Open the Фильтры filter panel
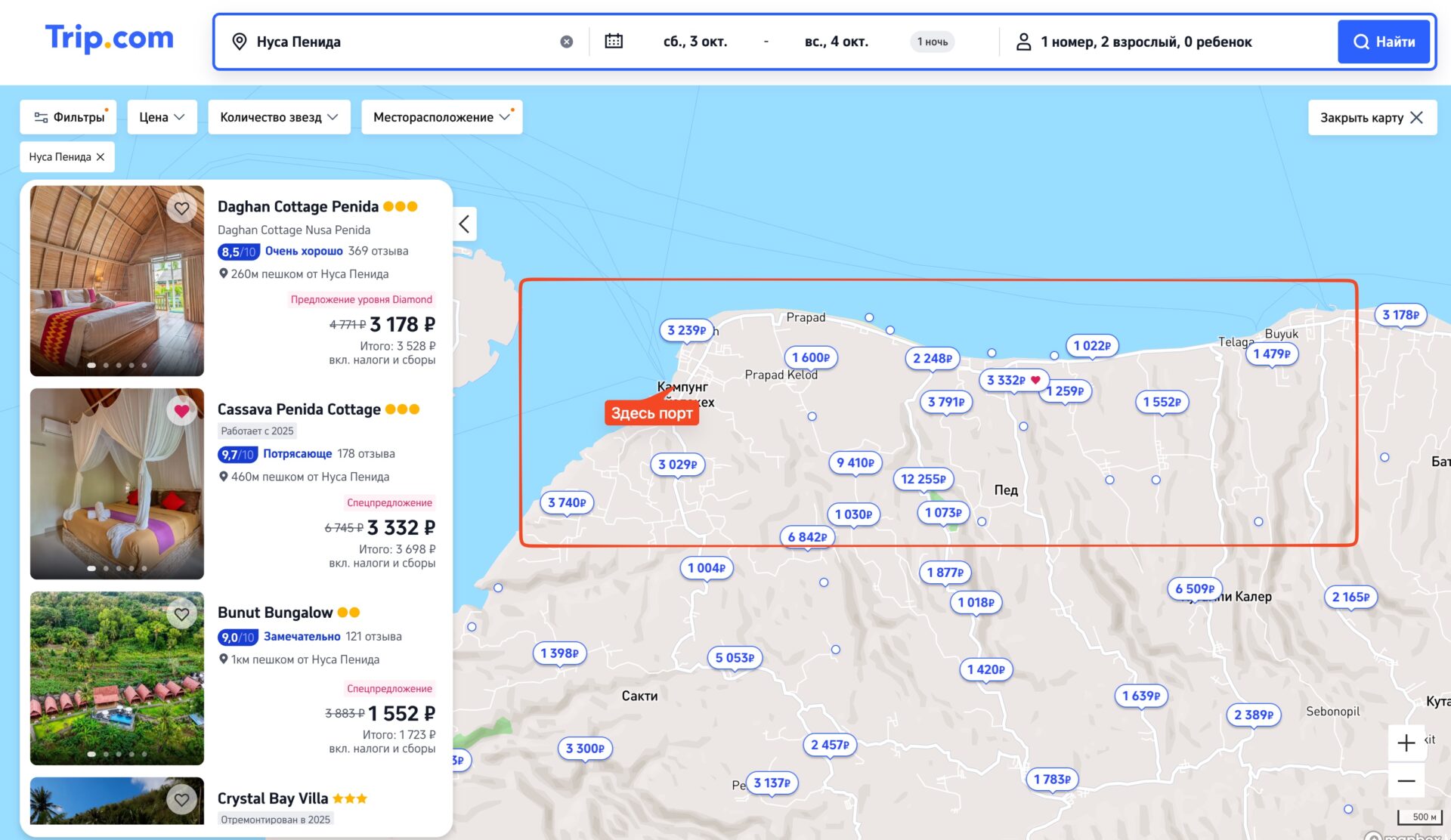The width and height of the screenshot is (1451, 840). (x=69, y=117)
